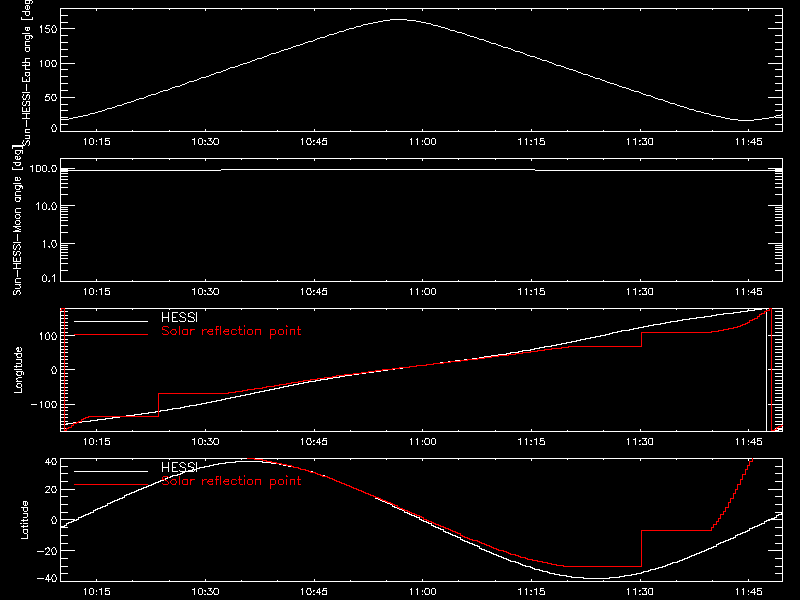This screenshot has width=800, height=600.
Task: Click the Longitude axis title
Action: click(18, 370)
